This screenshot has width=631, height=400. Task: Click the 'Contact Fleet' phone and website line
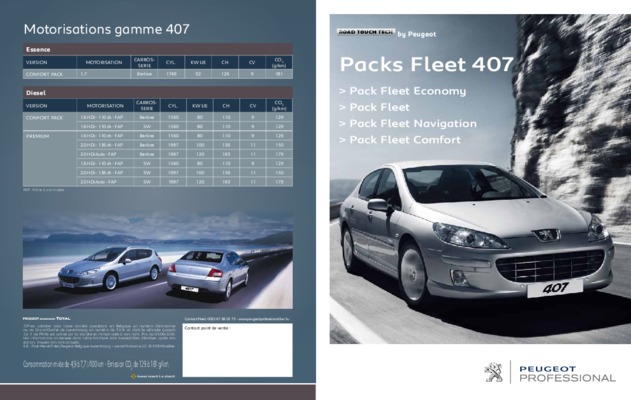pyautogui.click(x=237, y=319)
